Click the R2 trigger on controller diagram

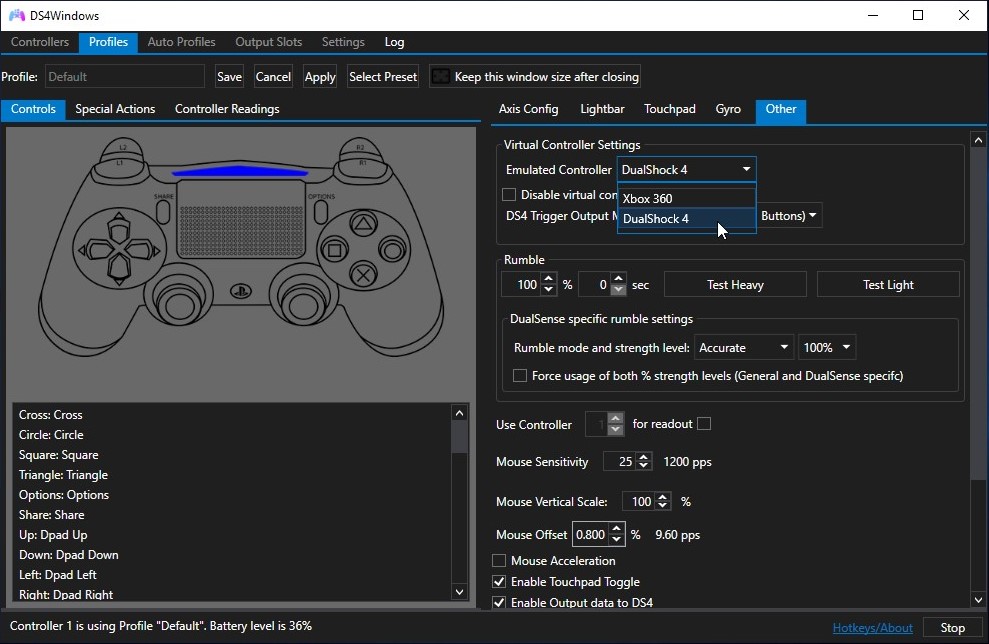[360, 149]
